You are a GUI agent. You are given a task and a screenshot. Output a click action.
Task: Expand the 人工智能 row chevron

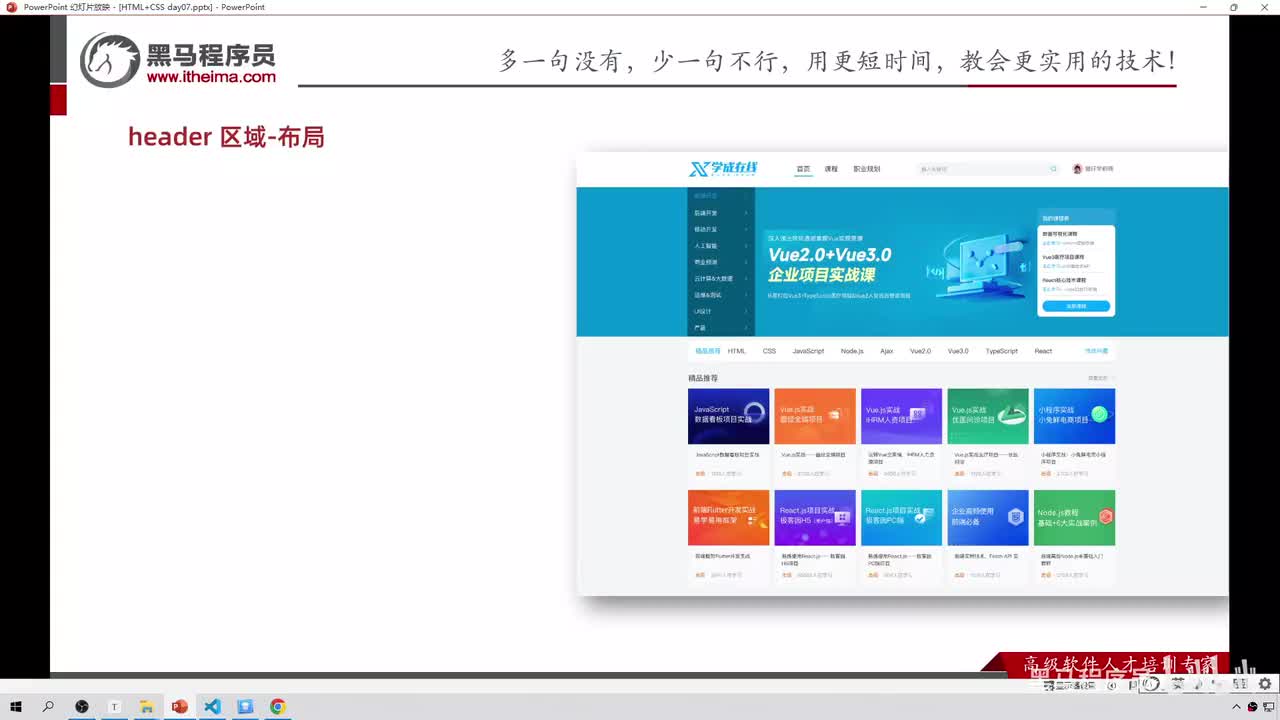pyautogui.click(x=746, y=245)
